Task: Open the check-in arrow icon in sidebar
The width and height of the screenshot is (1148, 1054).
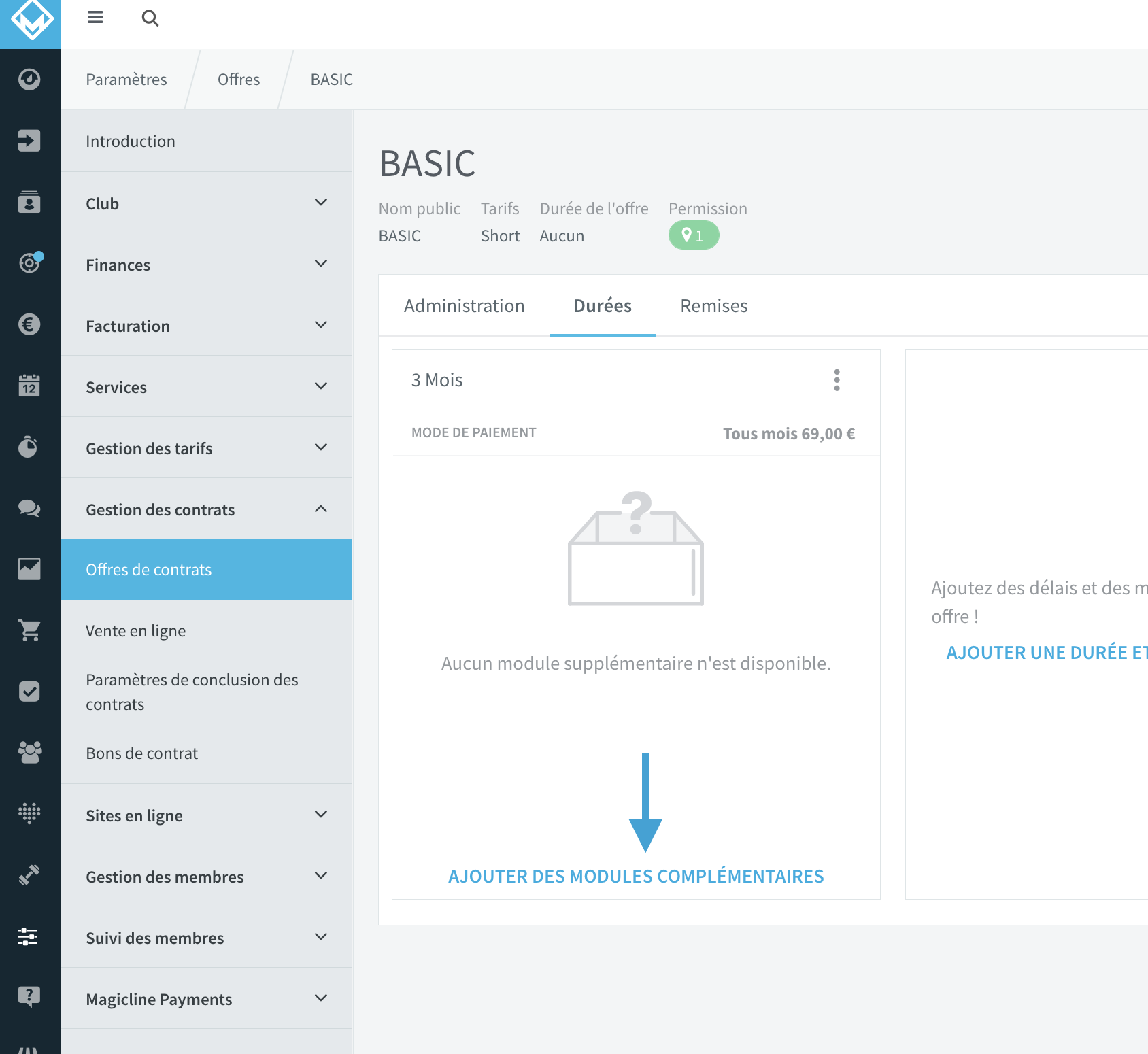Action: coord(29,141)
